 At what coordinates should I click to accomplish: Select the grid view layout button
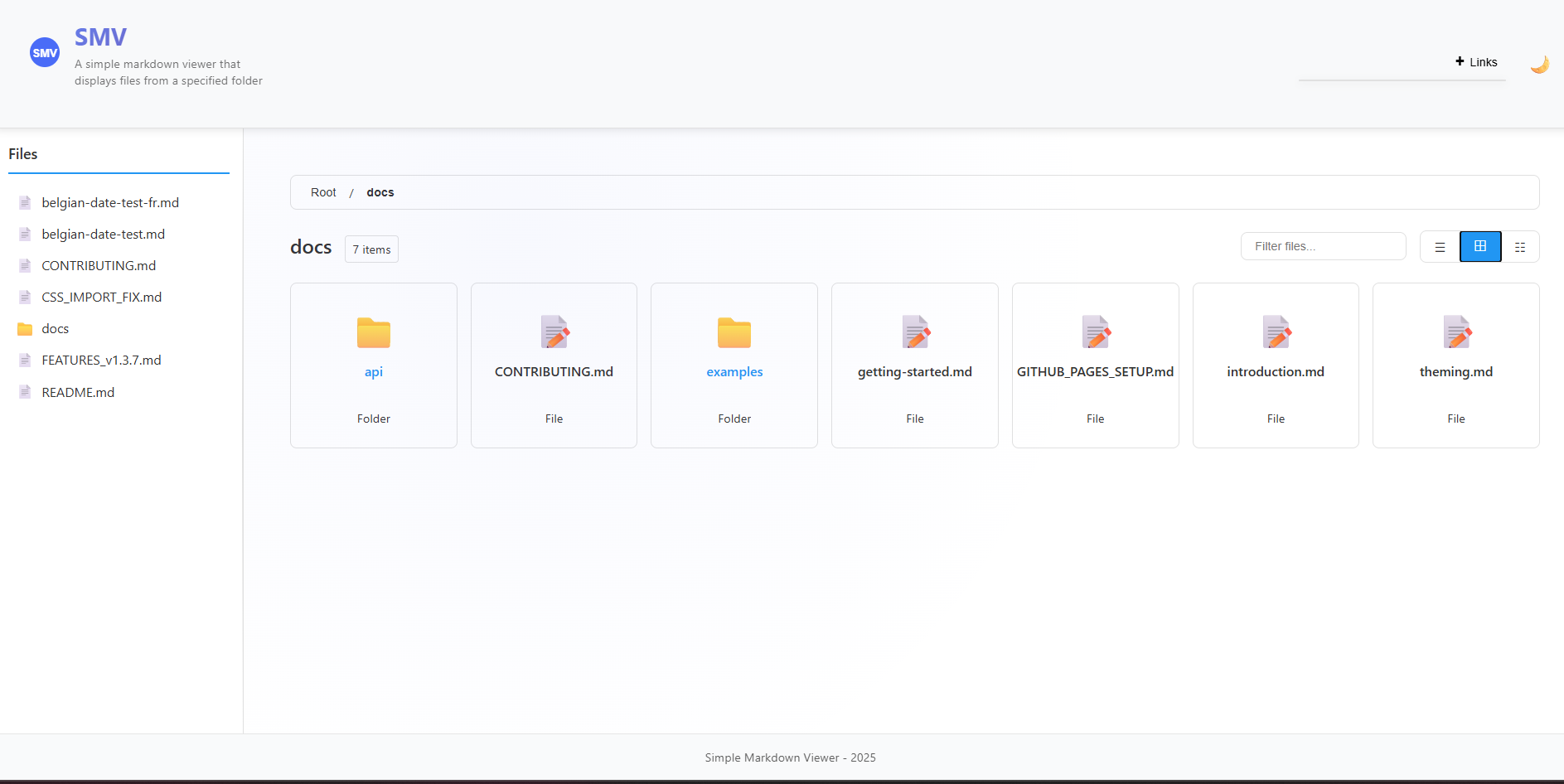(x=1480, y=247)
